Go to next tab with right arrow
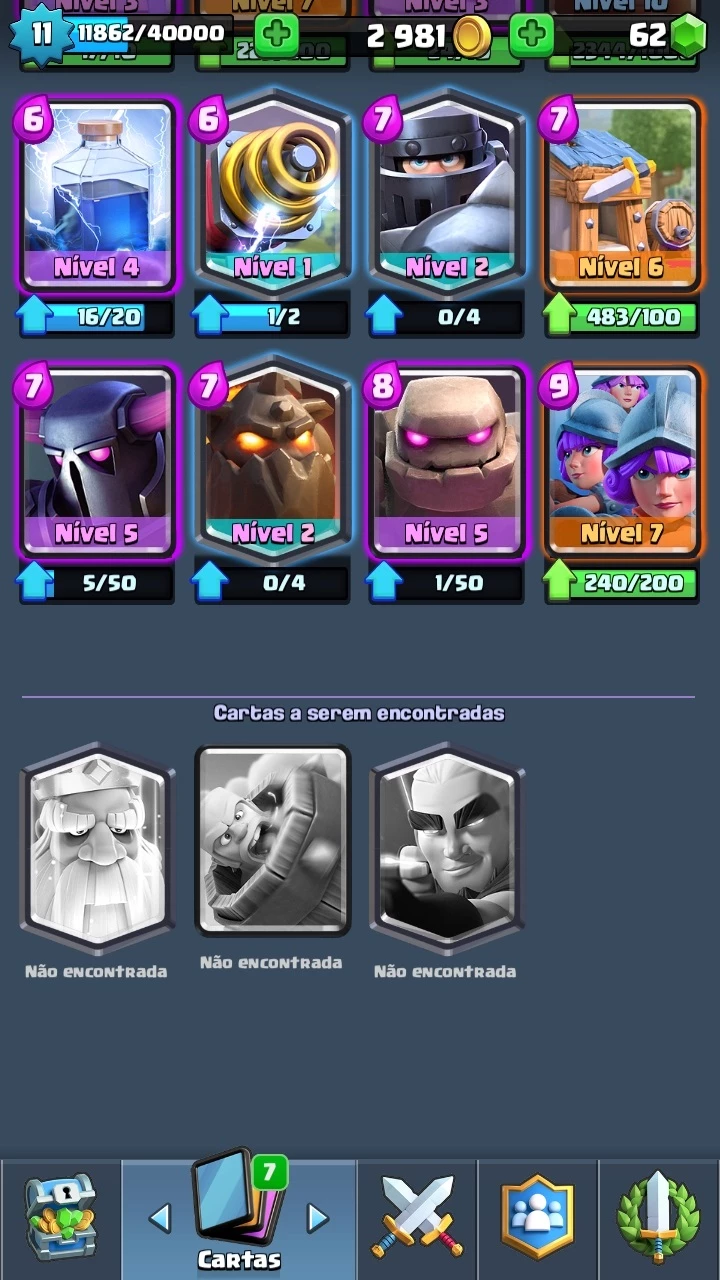 point(317,1217)
